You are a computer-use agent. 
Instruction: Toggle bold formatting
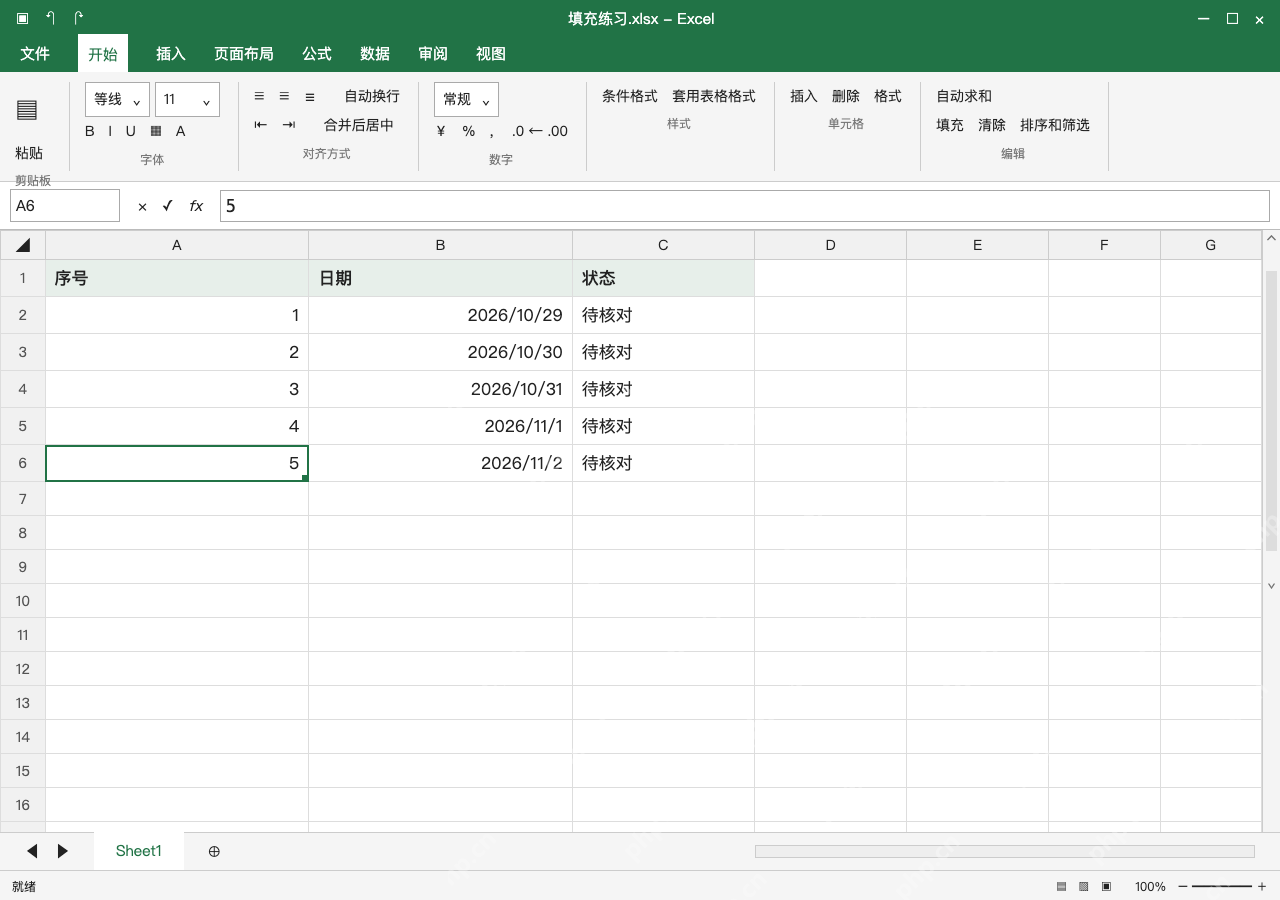[x=90, y=131]
